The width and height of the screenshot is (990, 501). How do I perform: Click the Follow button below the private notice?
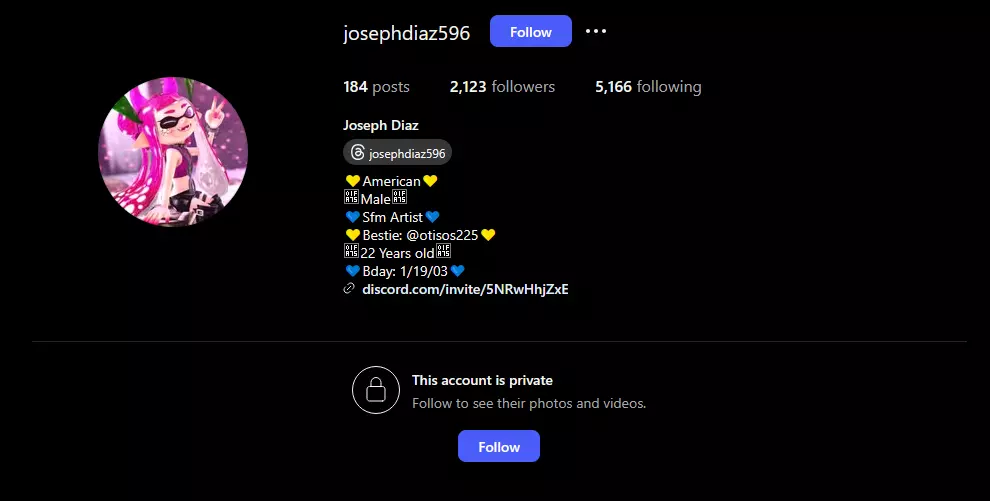point(499,446)
